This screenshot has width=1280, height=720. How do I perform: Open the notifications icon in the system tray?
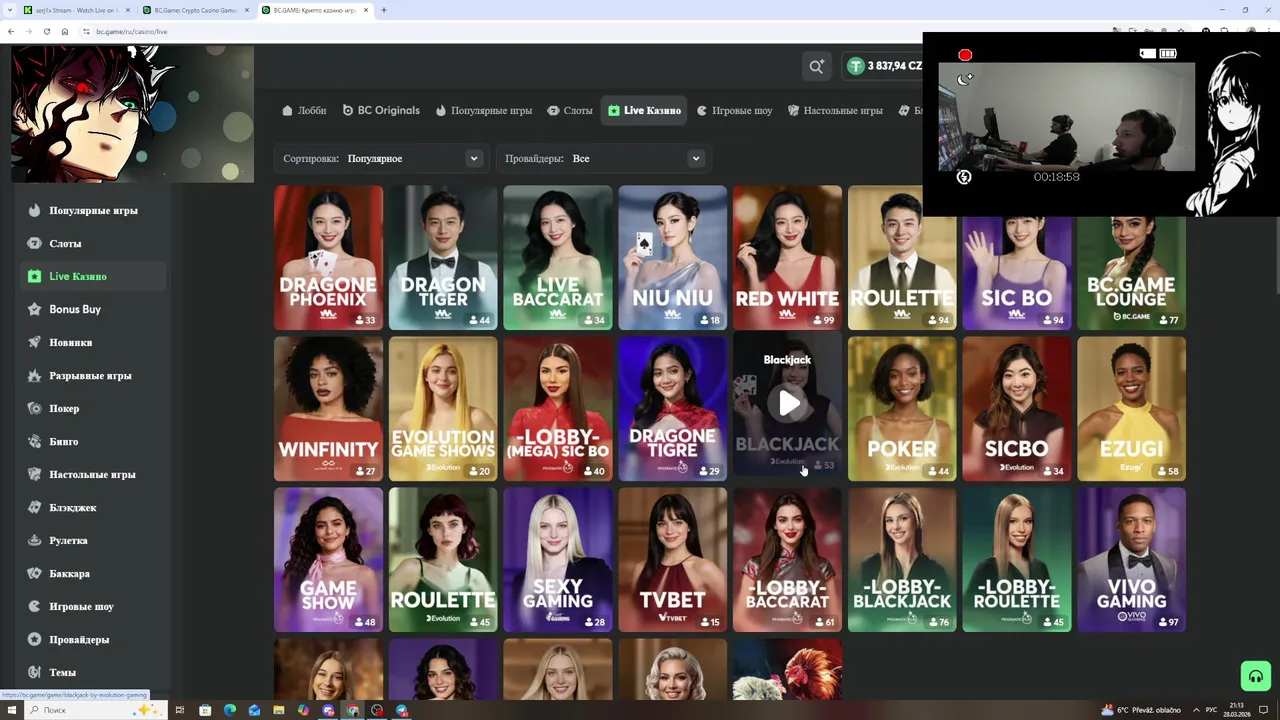tap(1263, 710)
